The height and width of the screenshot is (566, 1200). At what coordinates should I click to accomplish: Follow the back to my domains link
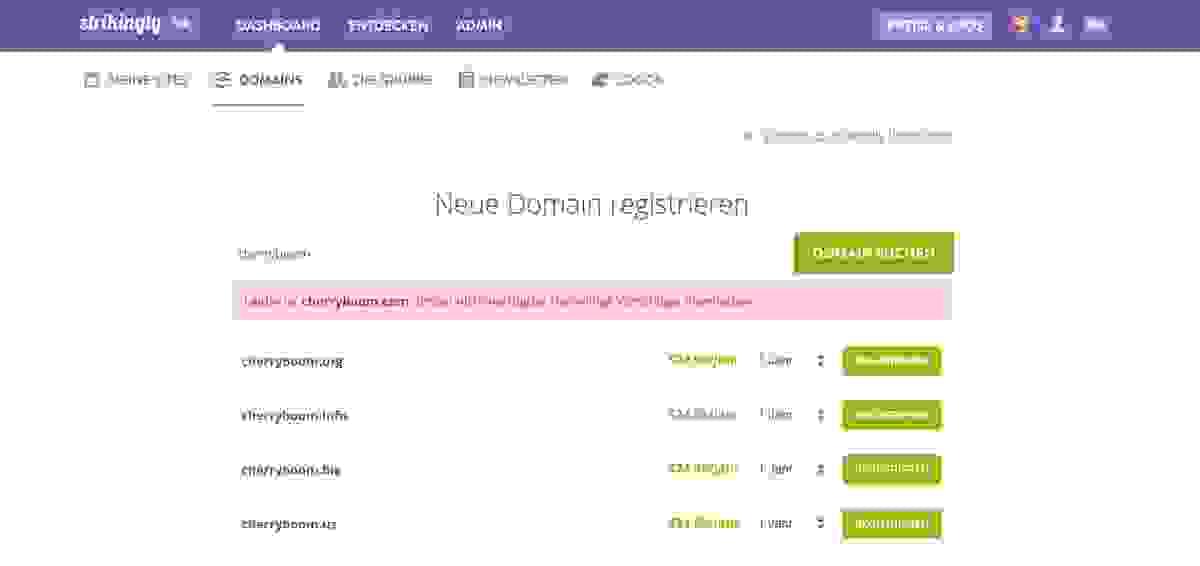[848, 136]
